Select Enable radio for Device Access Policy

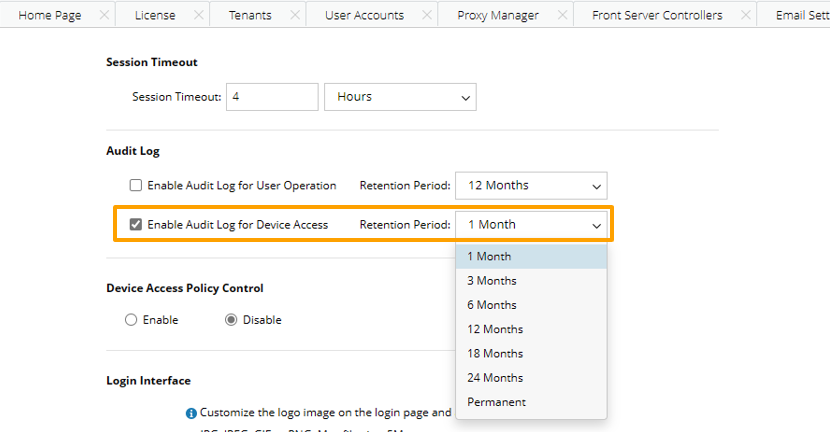(x=131, y=320)
